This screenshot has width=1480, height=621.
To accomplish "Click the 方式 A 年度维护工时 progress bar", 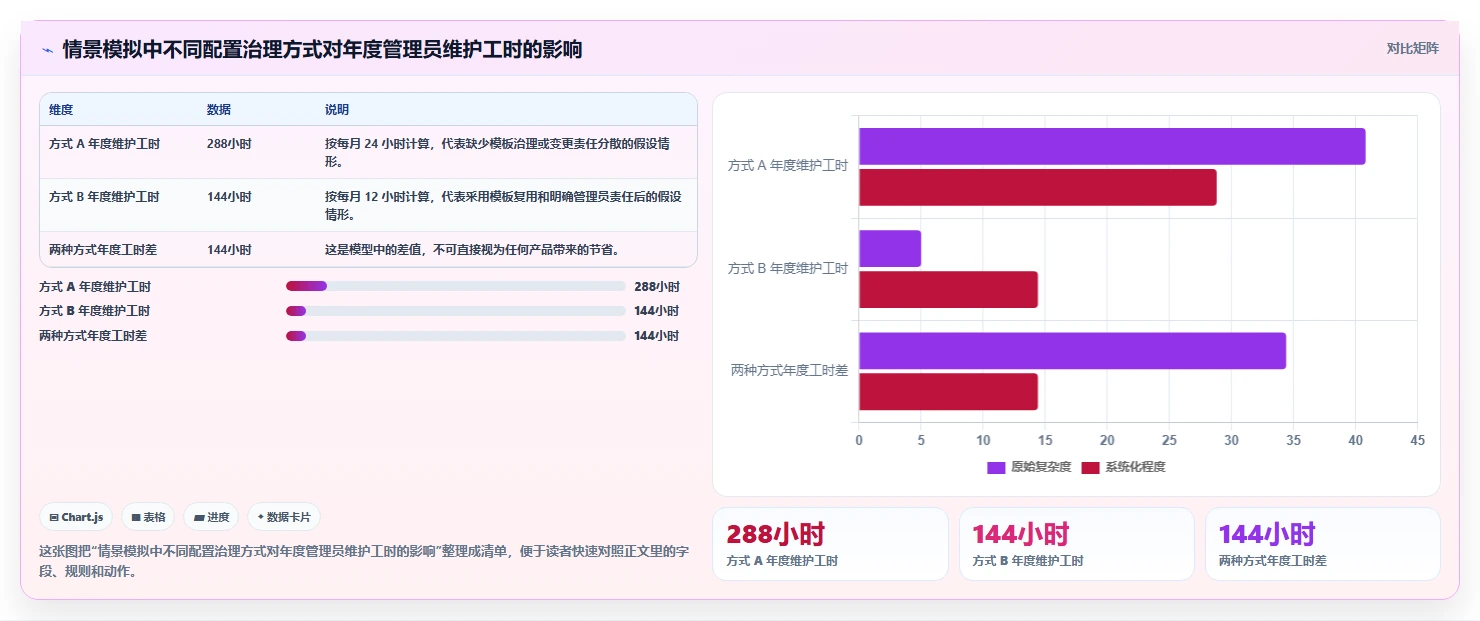I will (x=455, y=286).
